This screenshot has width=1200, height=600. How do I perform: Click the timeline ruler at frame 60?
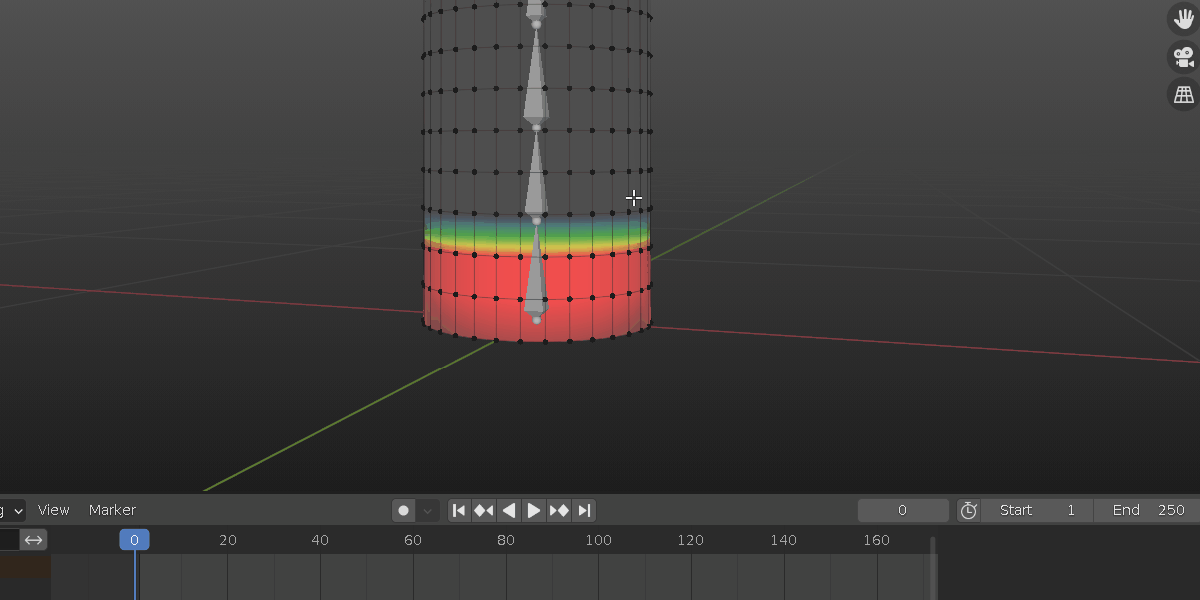point(413,540)
